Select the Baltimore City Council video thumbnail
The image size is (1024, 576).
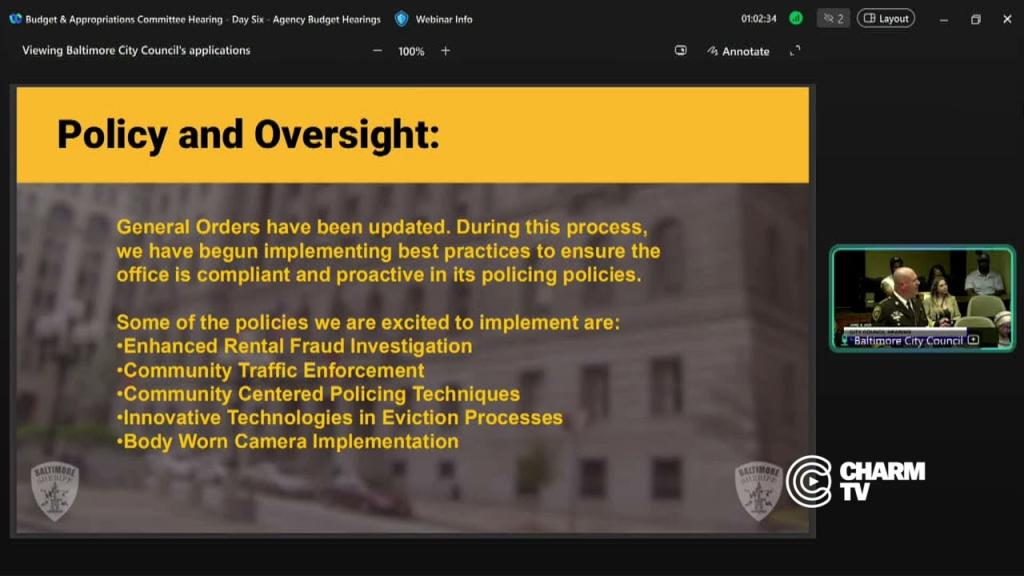point(922,298)
